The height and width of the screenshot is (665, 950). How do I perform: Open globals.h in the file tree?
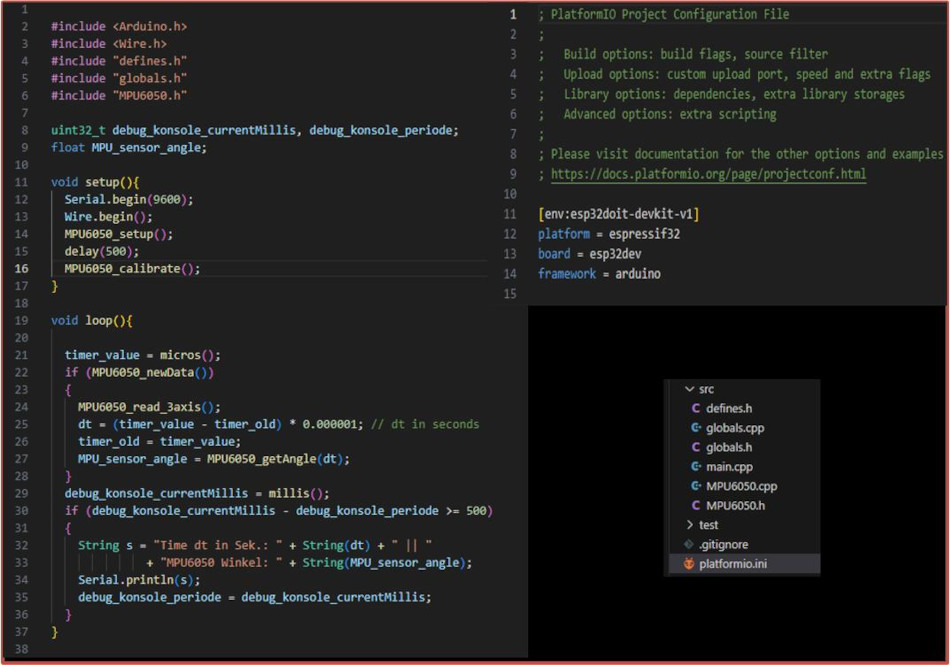pyautogui.click(x=729, y=448)
